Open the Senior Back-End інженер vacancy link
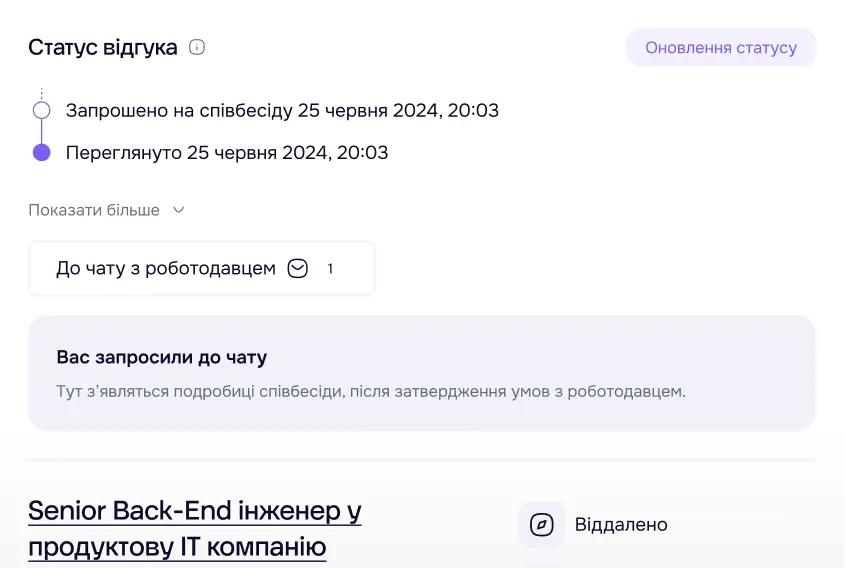The image size is (845, 568). (x=195, y=529)
